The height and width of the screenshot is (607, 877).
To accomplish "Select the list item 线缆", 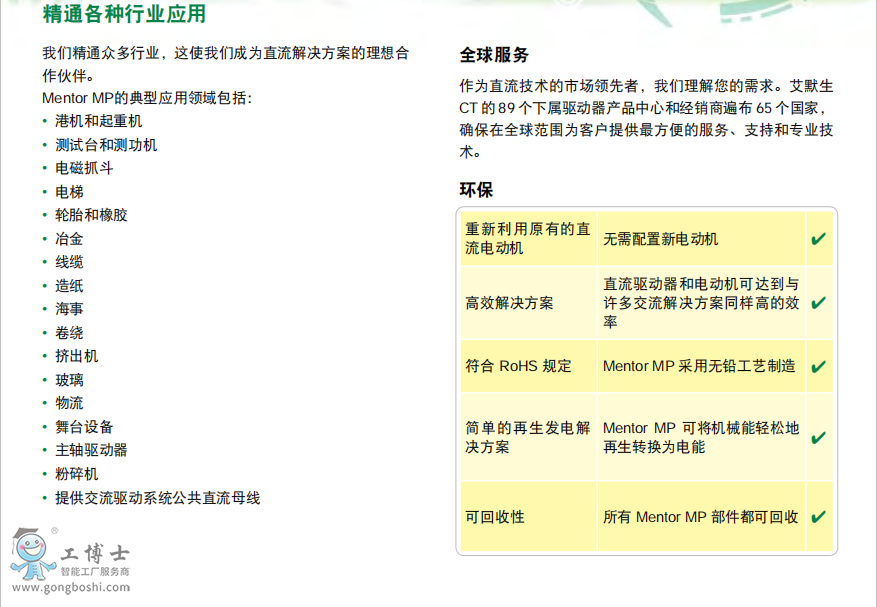I will click(x=69, y=262).
